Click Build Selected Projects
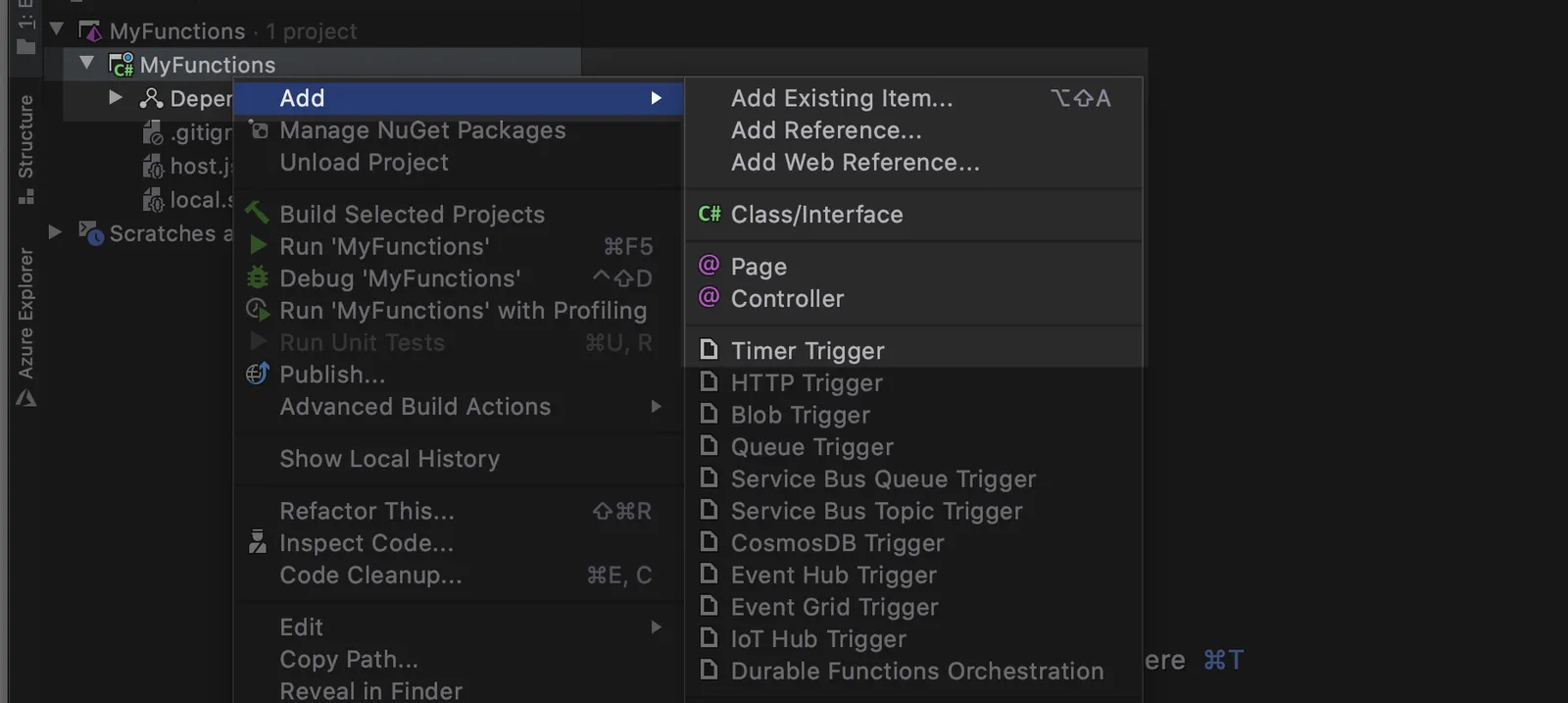Viewport: 1568px width, 703px height. click(459, 215)
